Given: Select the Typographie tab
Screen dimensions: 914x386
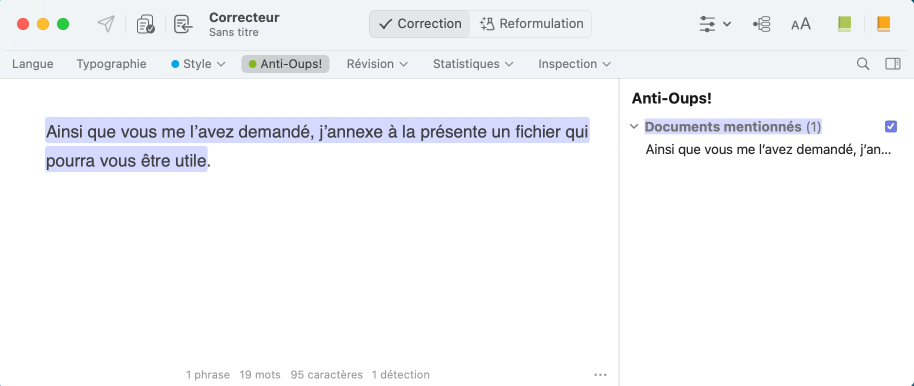Looking at the screenshot, I should click(x=111, y=64).
